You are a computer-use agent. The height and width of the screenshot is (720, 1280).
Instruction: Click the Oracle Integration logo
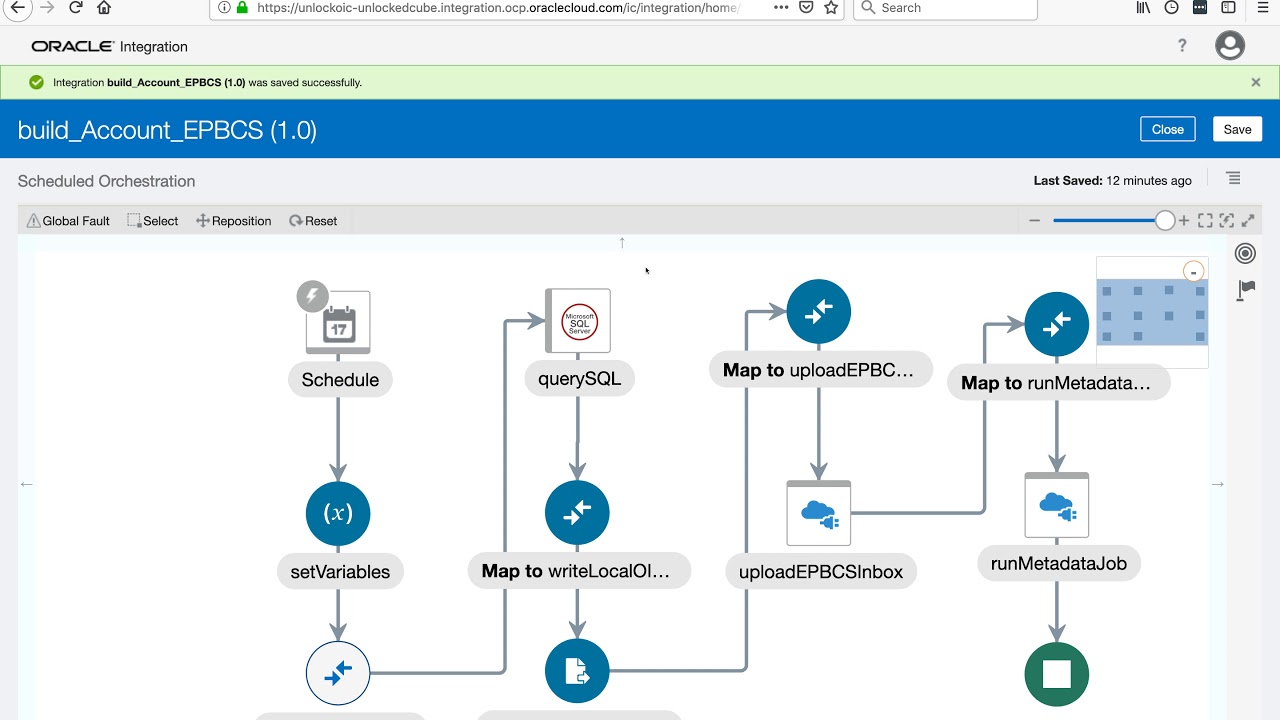(109, 46)
